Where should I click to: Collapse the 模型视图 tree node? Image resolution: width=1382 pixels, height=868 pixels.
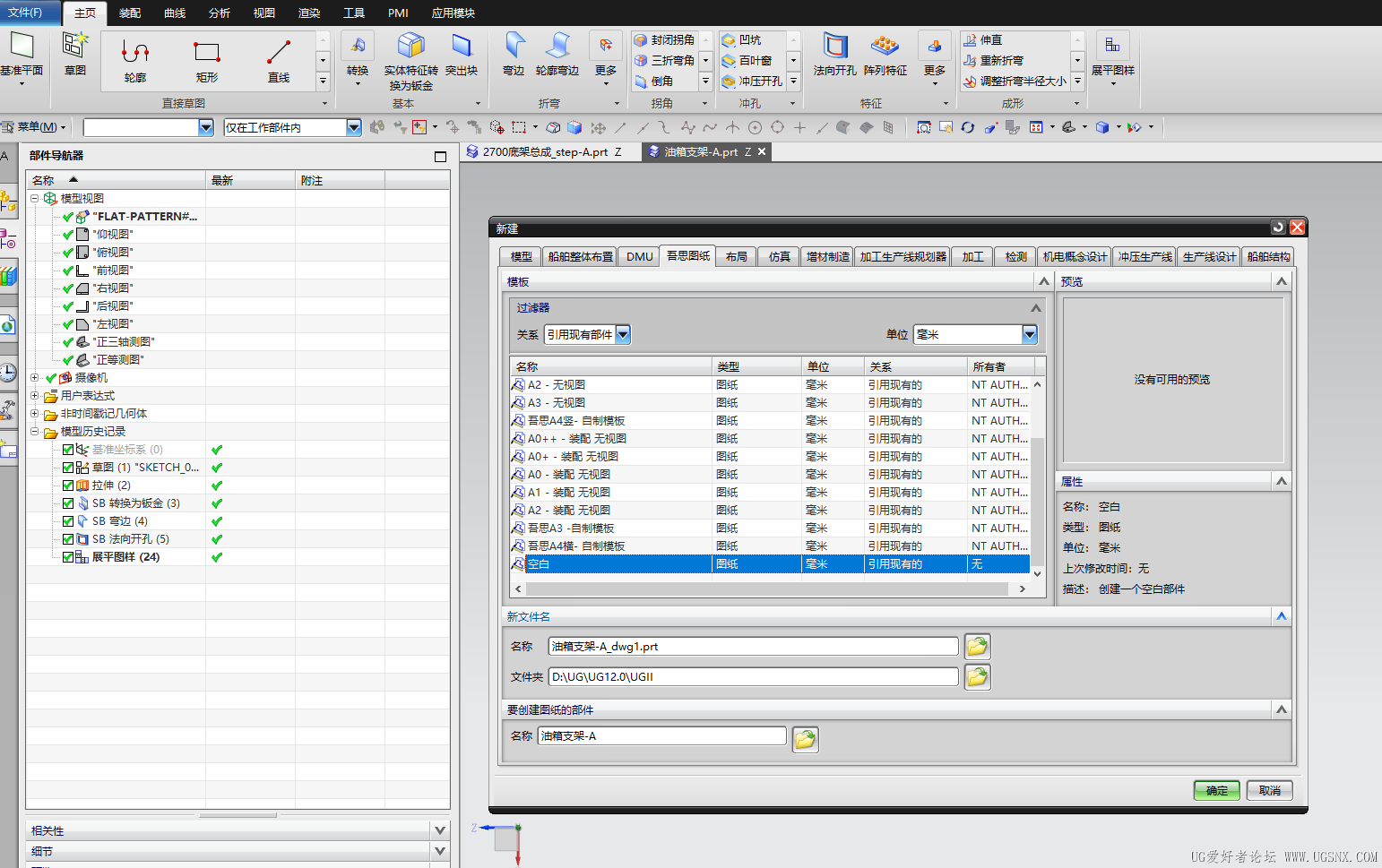tap(35, 199)
